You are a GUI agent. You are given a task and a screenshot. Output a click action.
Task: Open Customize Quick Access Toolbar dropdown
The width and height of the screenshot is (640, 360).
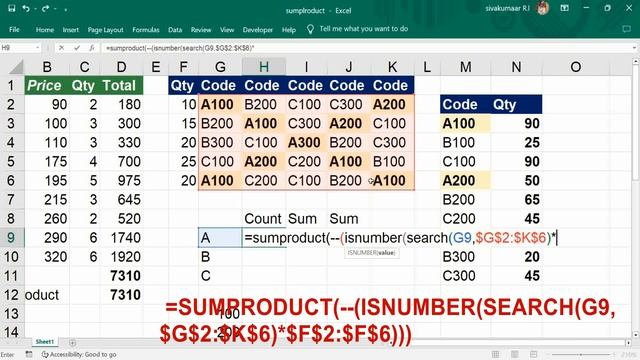coord(65,9)
